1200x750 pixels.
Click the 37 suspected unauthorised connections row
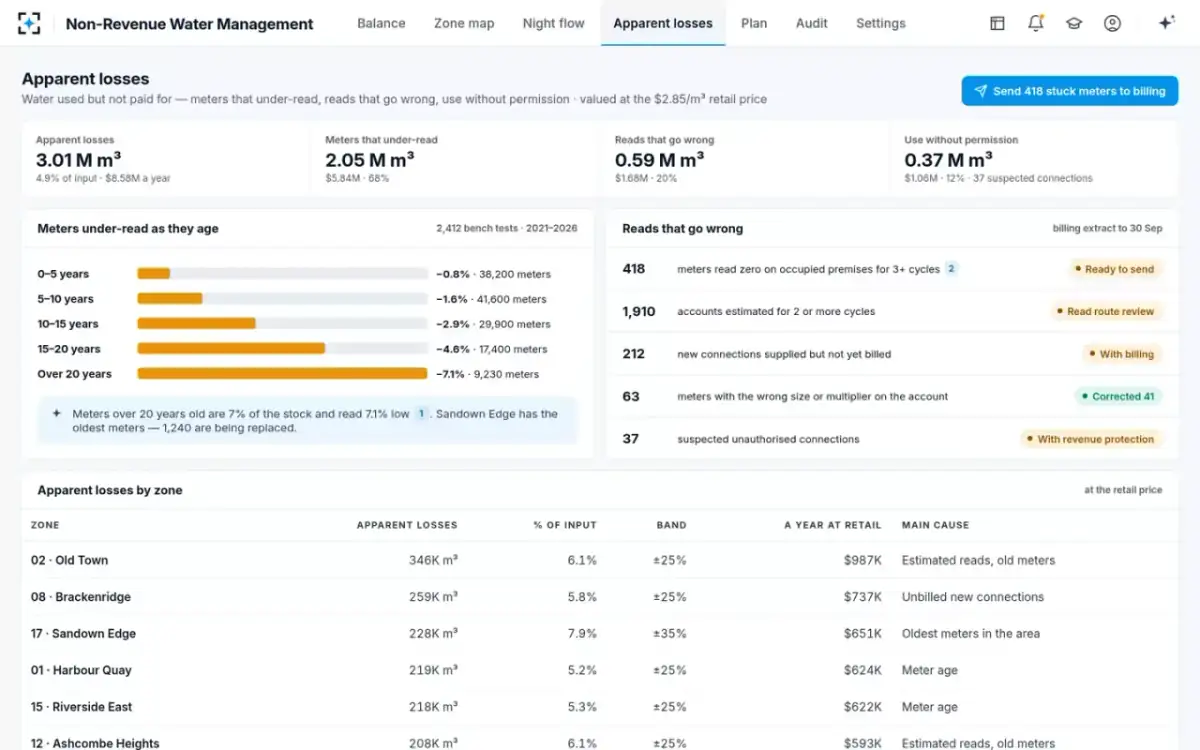pos(892,439)
